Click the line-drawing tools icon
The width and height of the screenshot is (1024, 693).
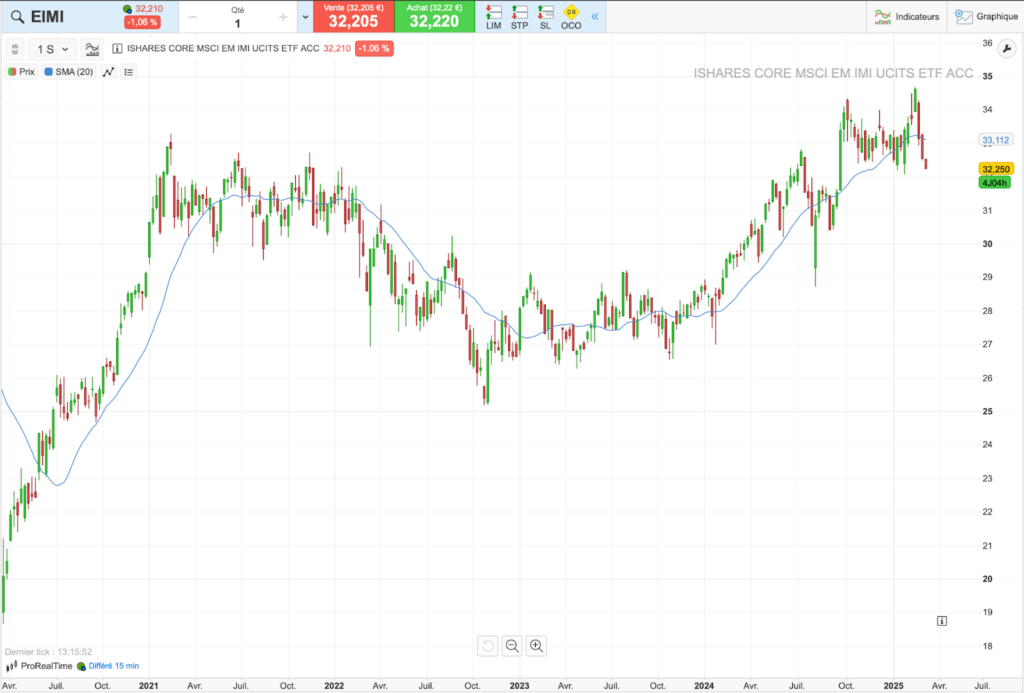click(108, 72)
